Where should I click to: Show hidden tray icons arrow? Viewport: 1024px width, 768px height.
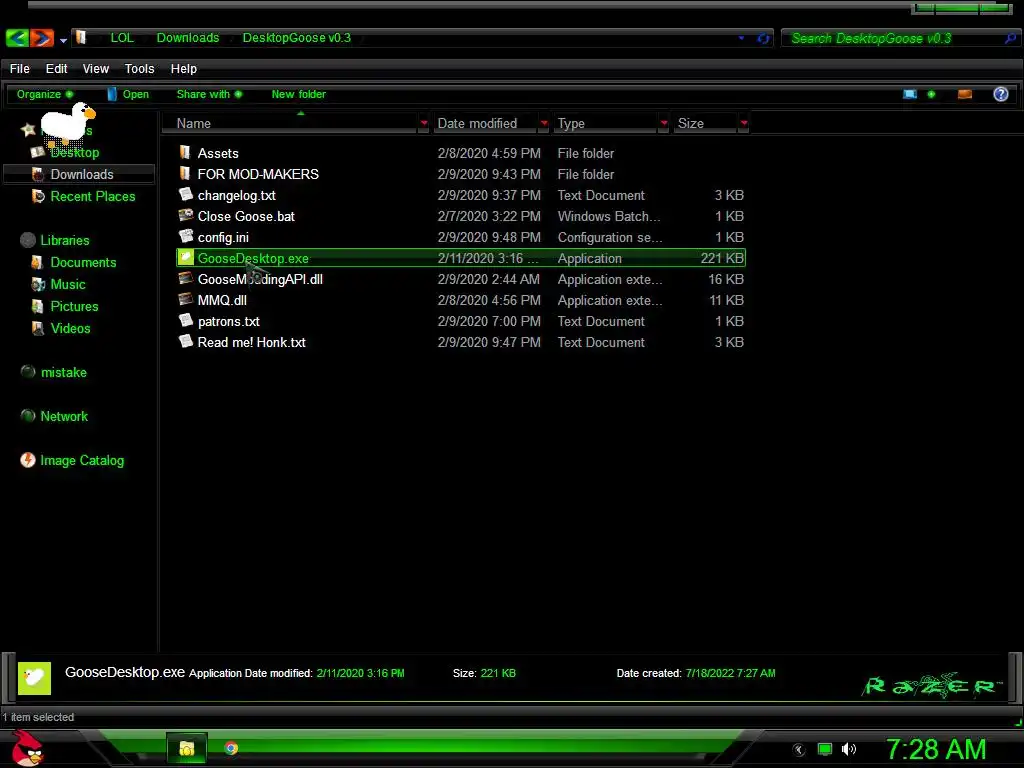click(x=799, y=750)
